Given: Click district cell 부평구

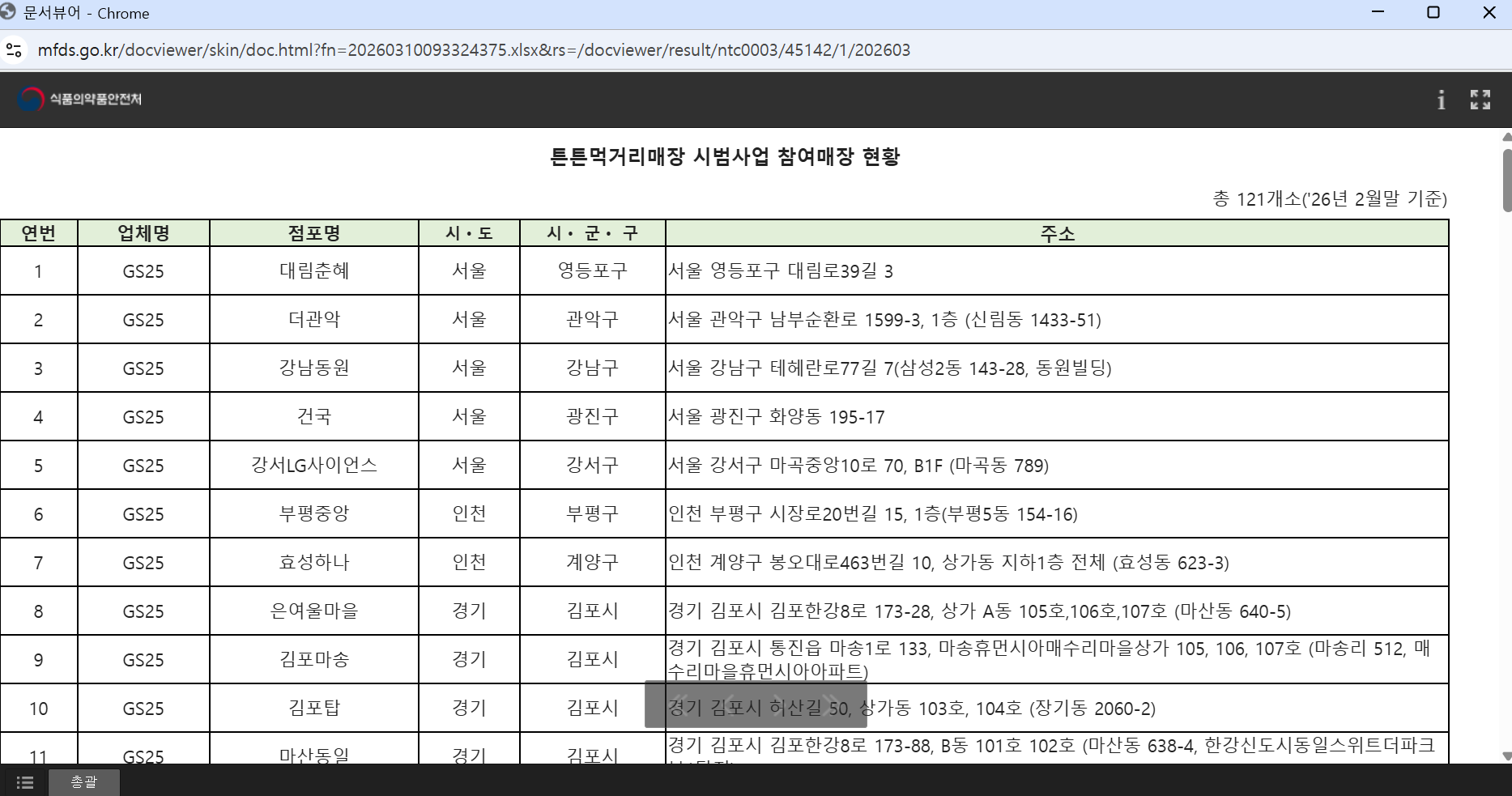Looking at the screenshot, I should [593, 513].
